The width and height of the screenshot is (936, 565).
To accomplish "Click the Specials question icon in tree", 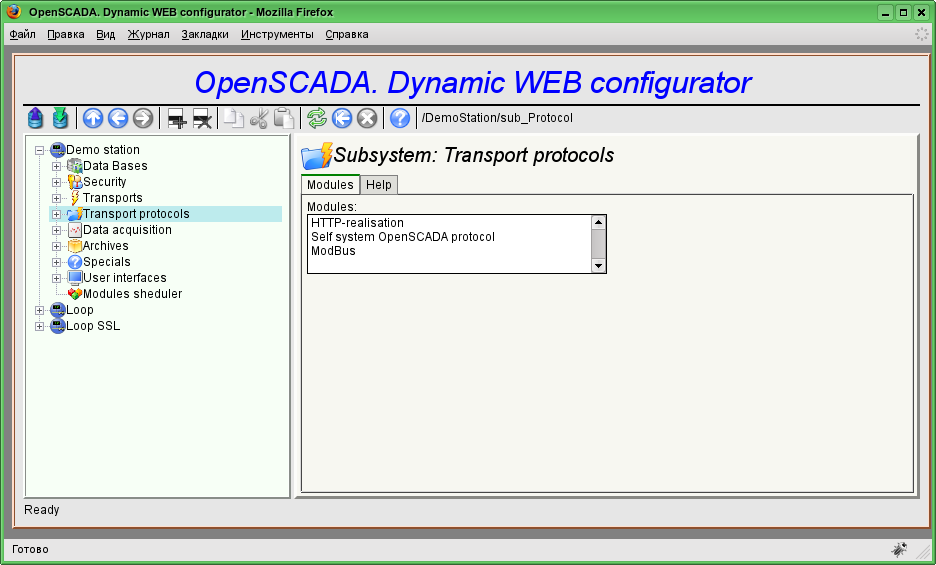I will pyautogui.click(x=75, y=262).
